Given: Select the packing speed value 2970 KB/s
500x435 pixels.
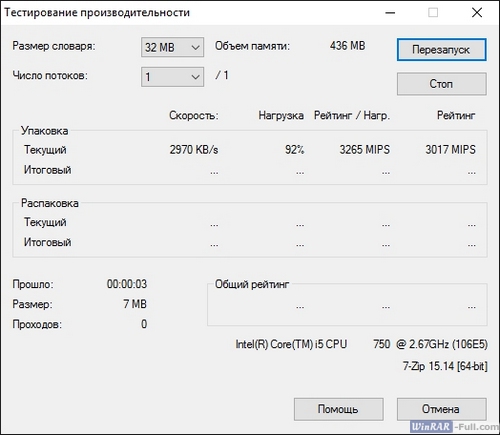Looking at the screenshot, I should click(194, 150).
